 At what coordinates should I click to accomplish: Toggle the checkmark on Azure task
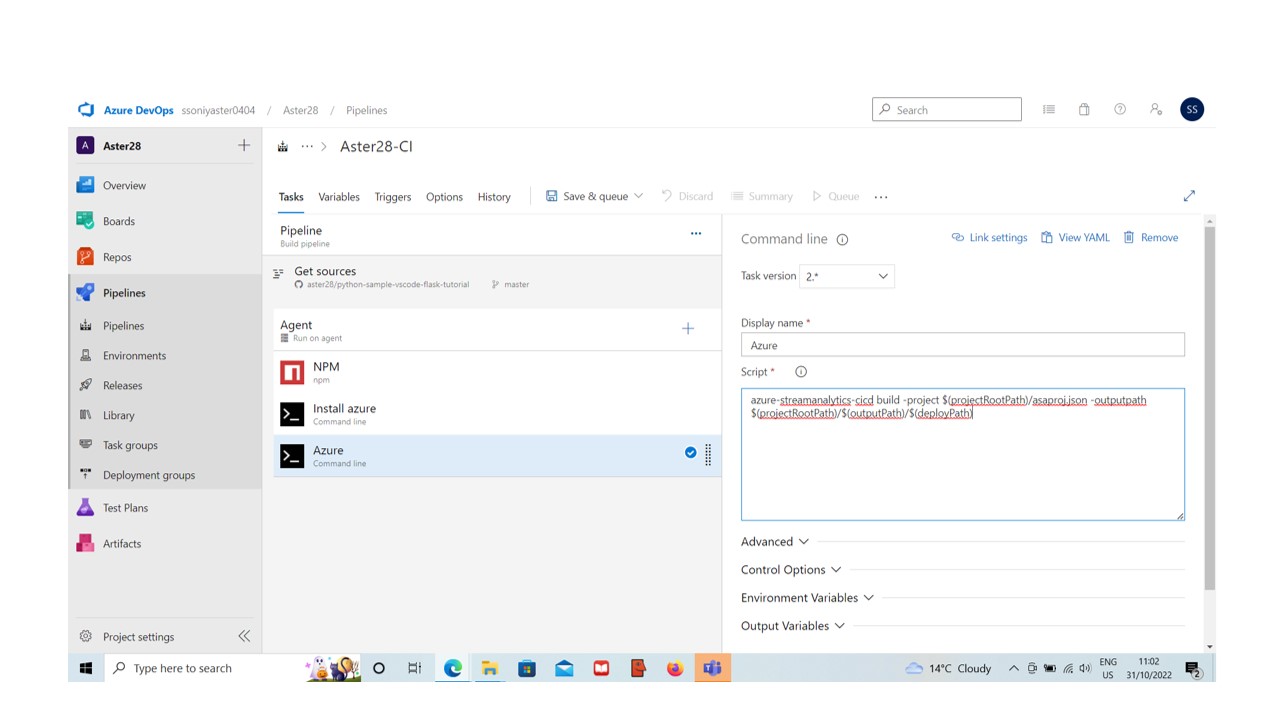point(690,453)
